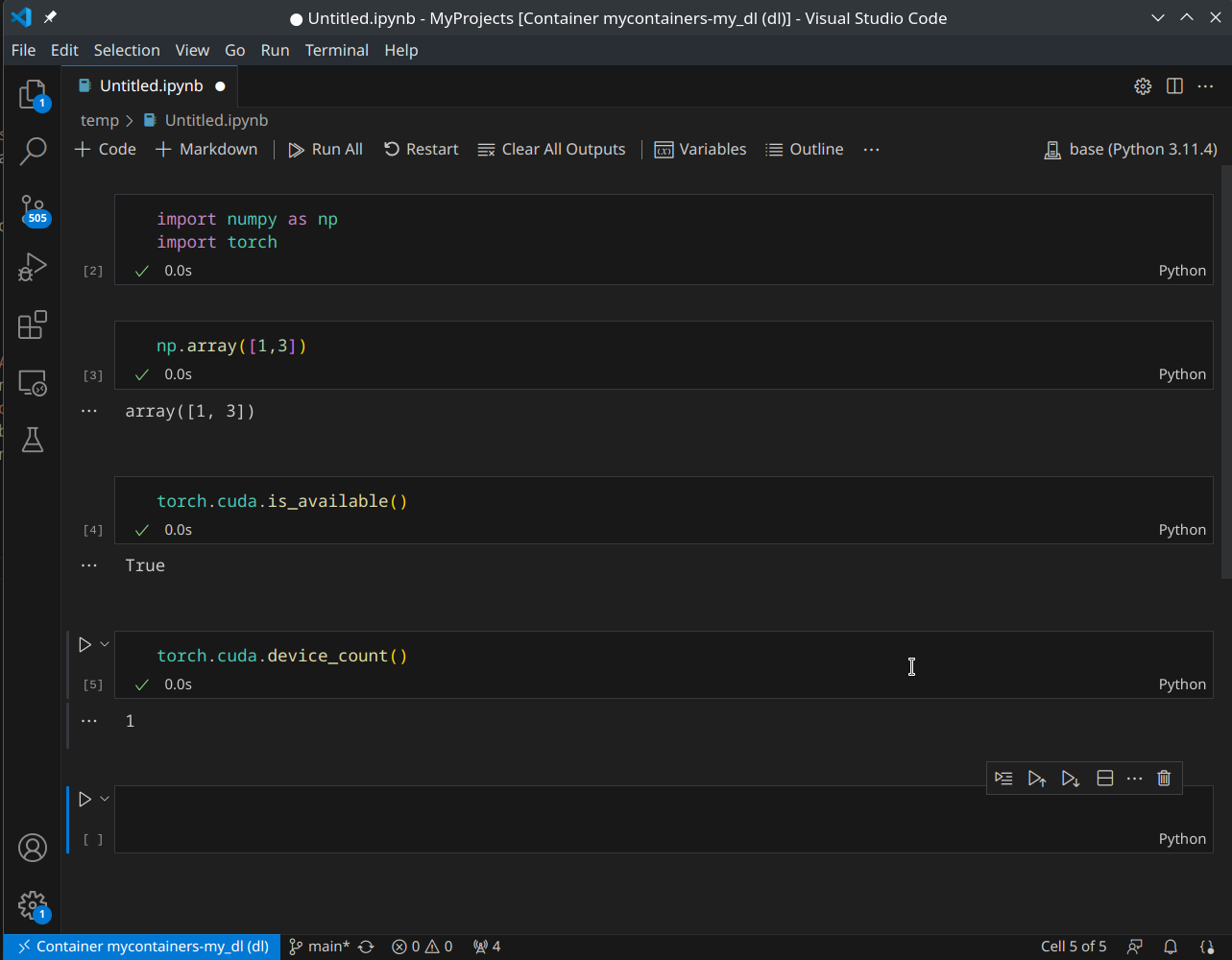Open output actions ellipsis beside True output
Image resolution: width=1232 pixels, height=960 pixels.
(89, 565)
